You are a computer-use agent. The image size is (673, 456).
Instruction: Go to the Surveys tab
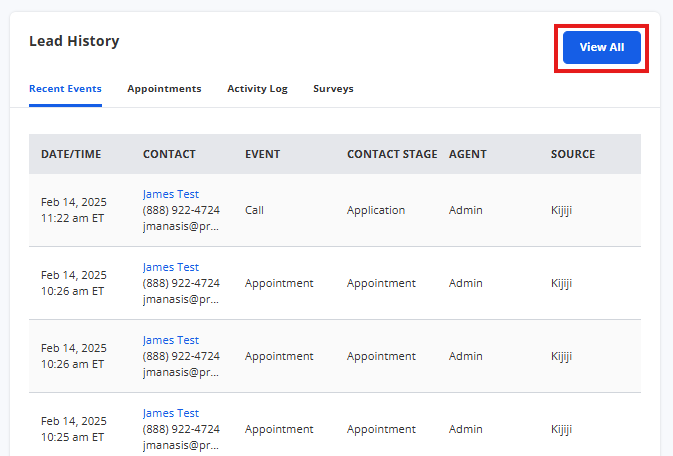[x=333, y=89]
